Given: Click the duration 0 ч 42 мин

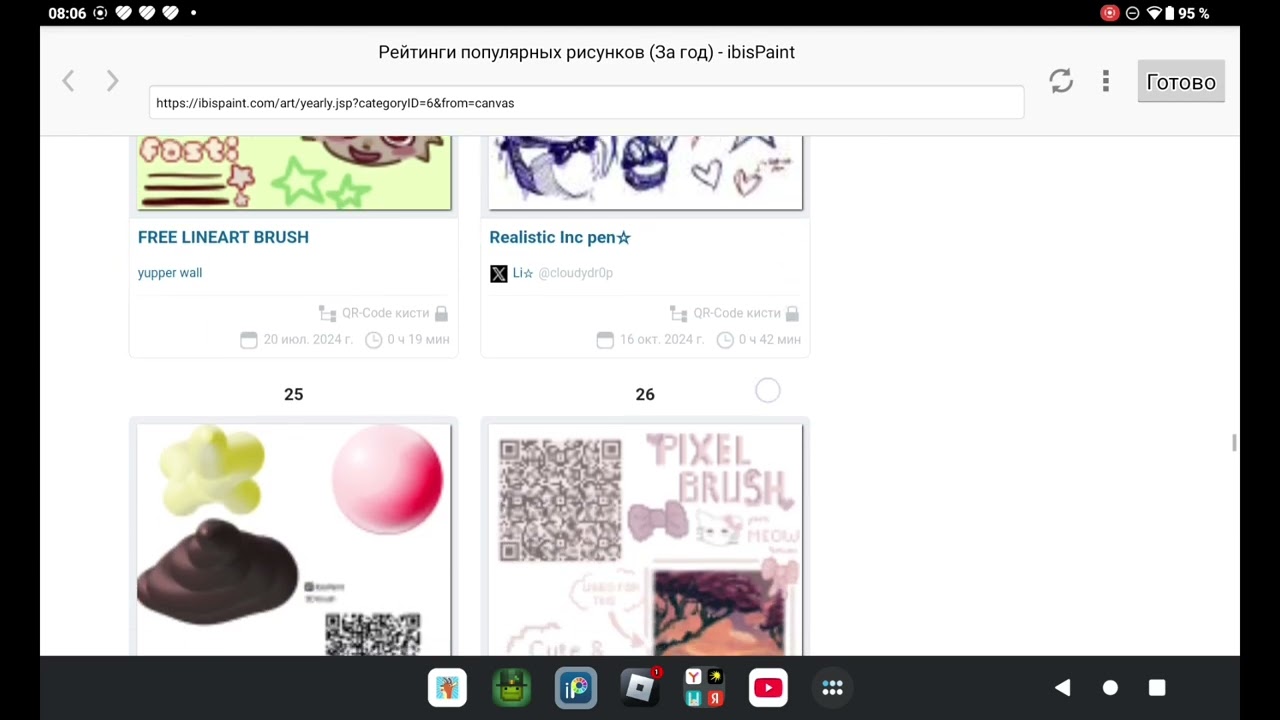Looking at the screenshot, I should [770, 340].
